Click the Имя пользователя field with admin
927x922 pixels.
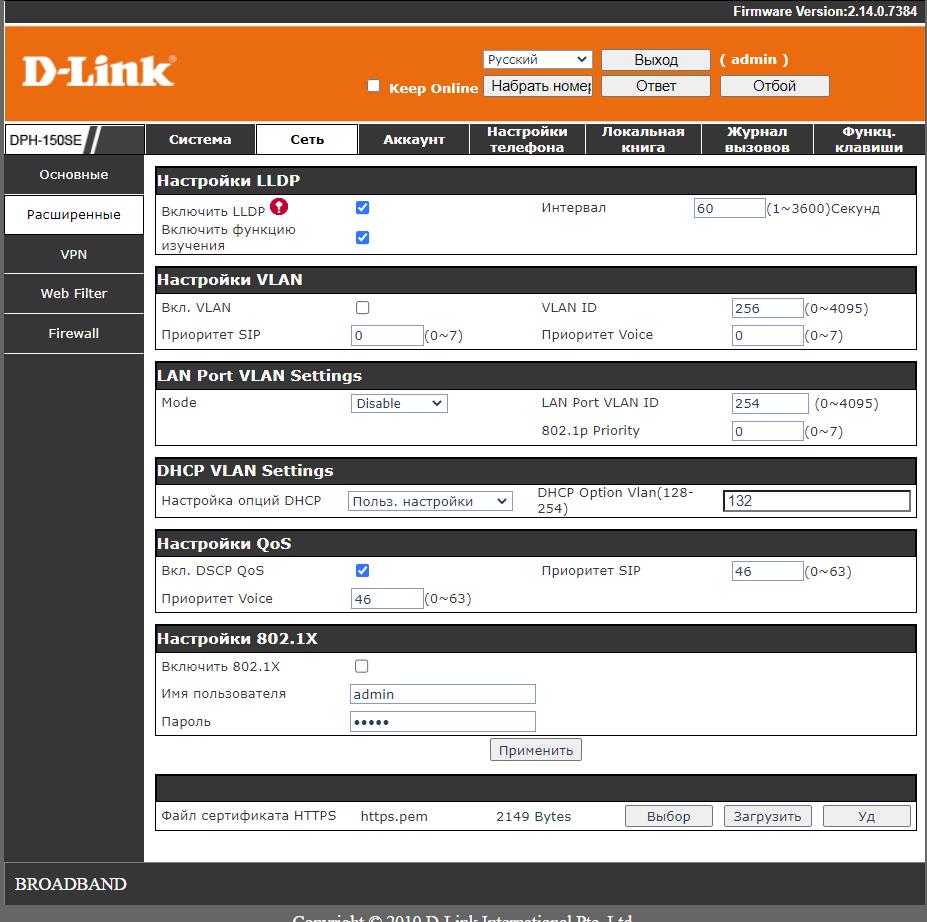(443, 694)
